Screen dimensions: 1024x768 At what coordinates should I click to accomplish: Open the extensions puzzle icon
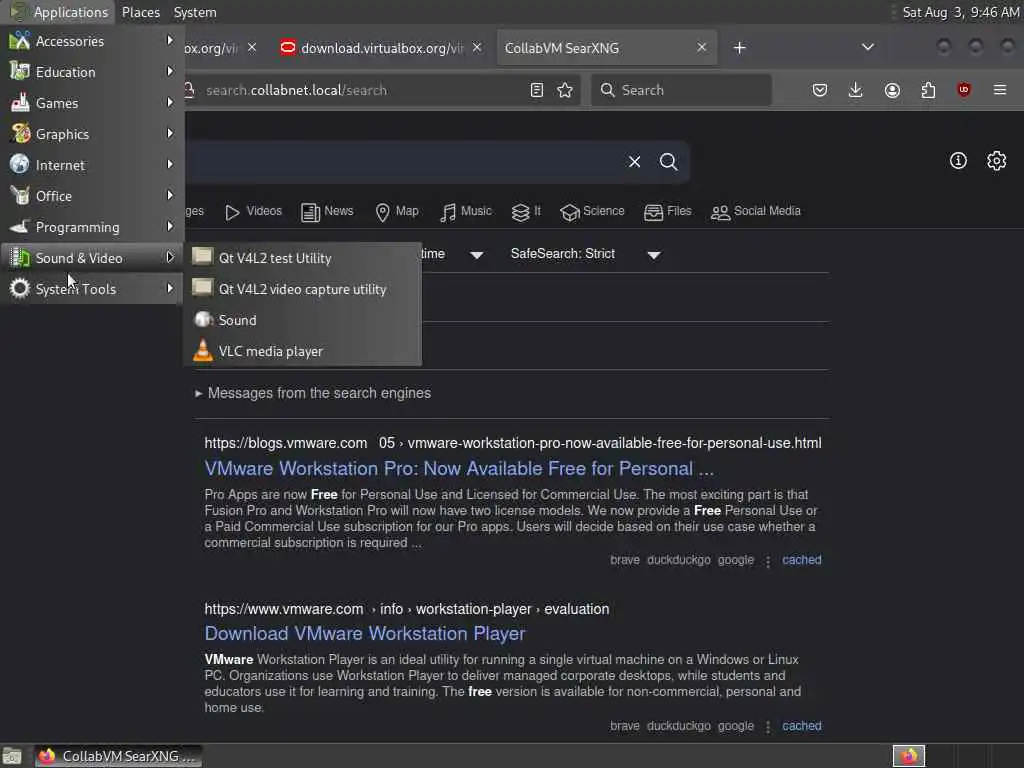click(x=928, y=90)
